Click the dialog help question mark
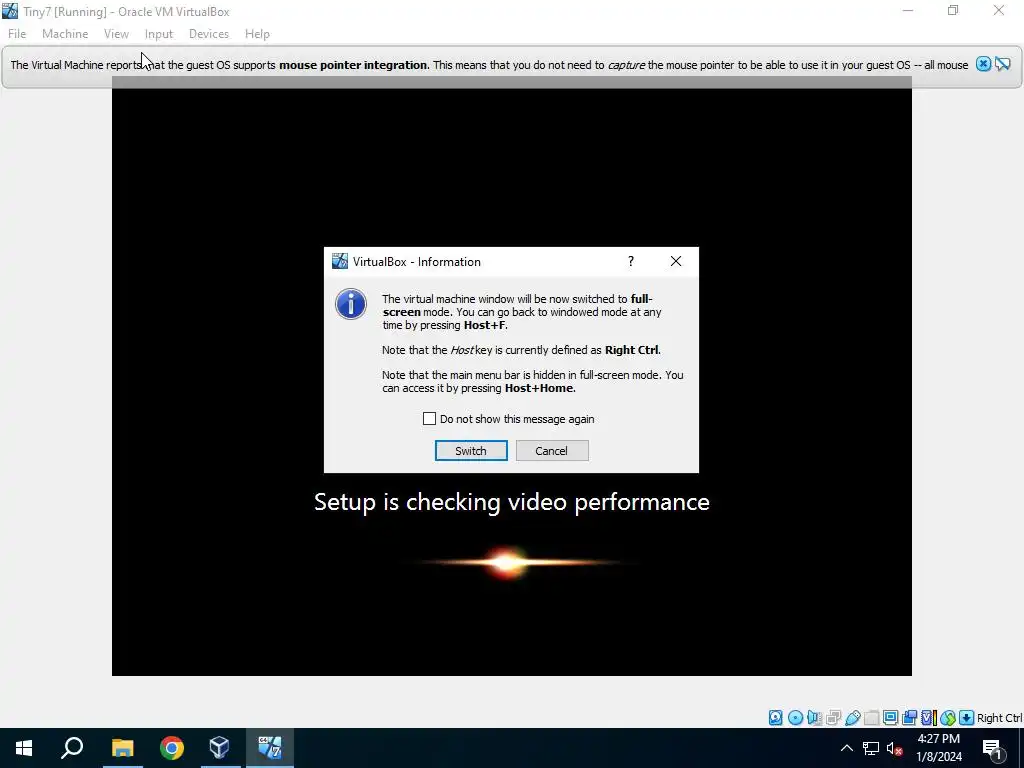Image resolution: width=1024 pixels, height=768 pixels. (631, 261)
